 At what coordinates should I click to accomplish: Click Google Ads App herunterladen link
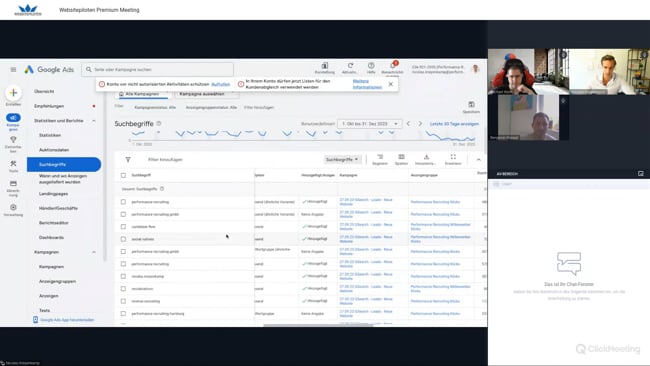tap(67, 320)
